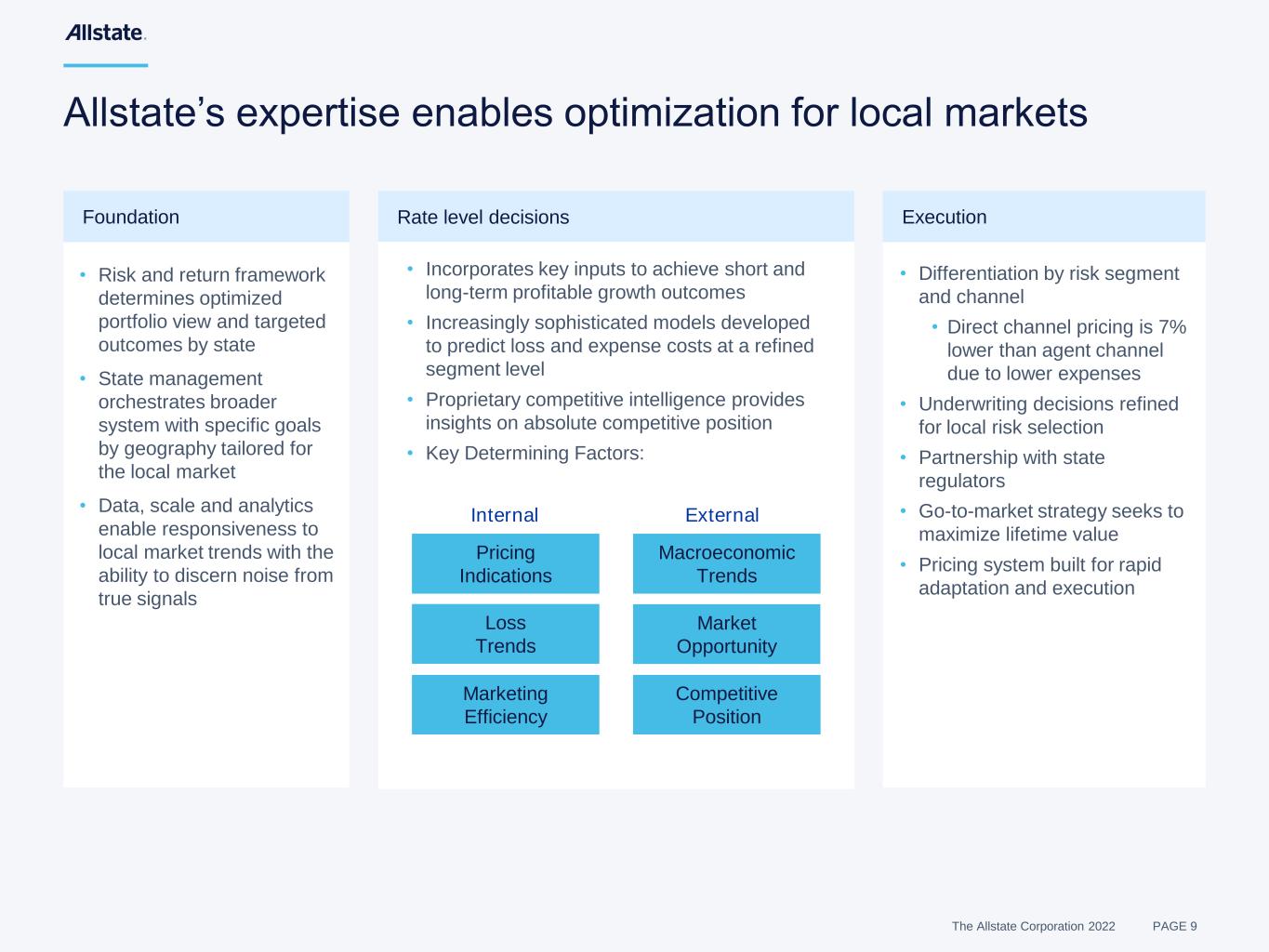Viewport: 1269px width, 952px height.
Task: Click the blue accent line under logo
Action: click(x=105, y=65)
